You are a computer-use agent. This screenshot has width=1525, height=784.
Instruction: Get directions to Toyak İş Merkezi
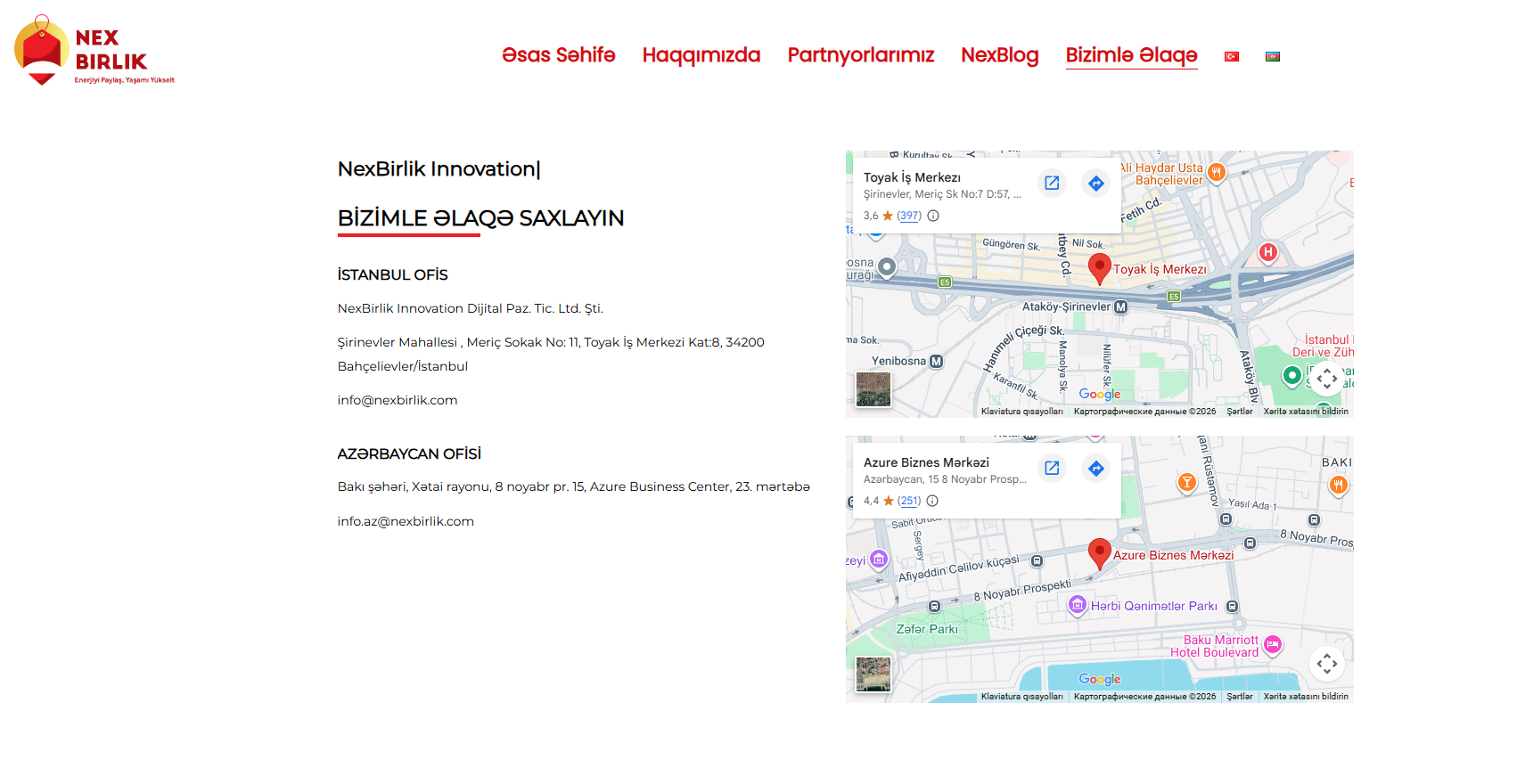click(x=1096, y=183)
